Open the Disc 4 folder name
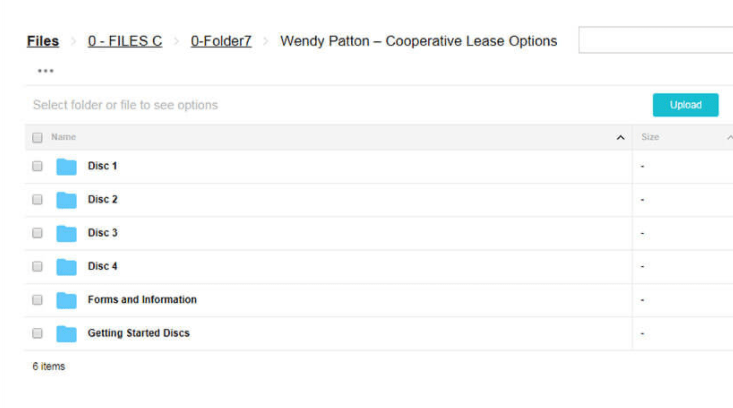Viewport: 733px width, 408px height. (x=102, y=267)
